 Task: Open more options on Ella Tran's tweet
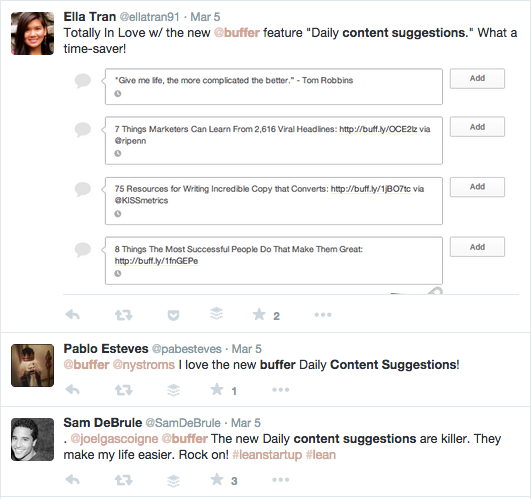pos(323,315)
